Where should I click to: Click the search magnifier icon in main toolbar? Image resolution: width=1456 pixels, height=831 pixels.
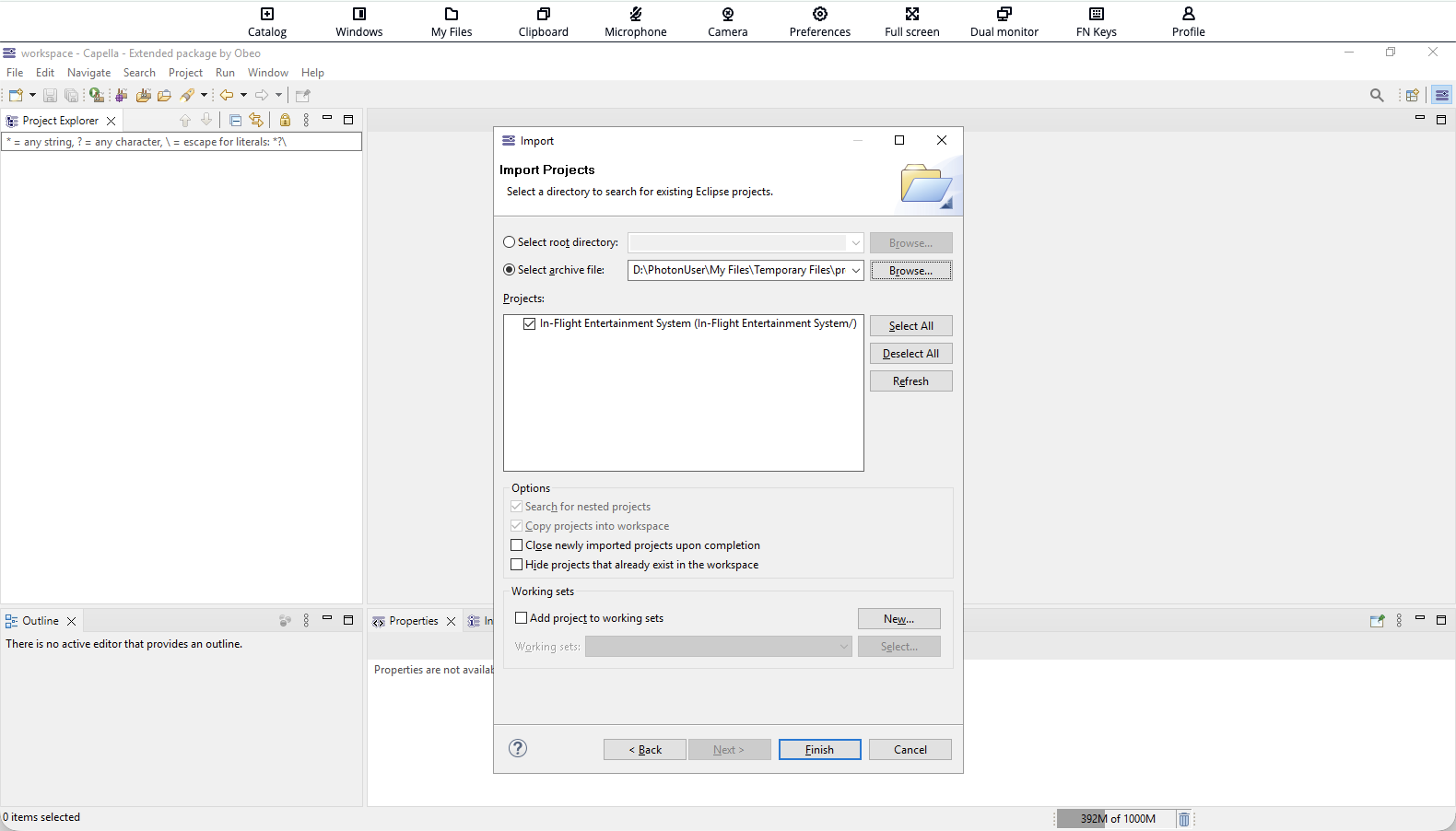[1377, 95]
